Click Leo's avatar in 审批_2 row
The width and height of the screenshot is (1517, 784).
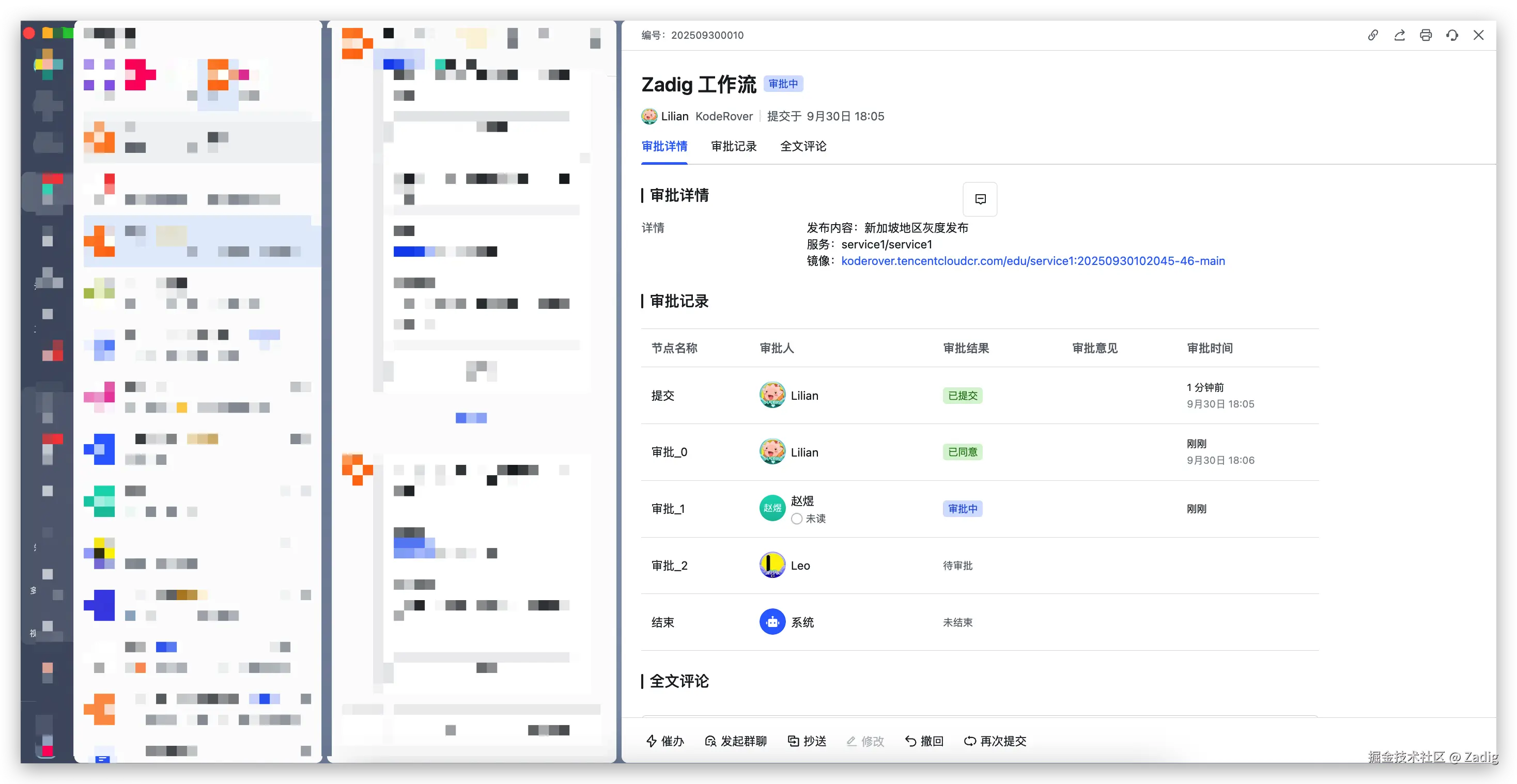pyautogui.click(x=772, y=565)
